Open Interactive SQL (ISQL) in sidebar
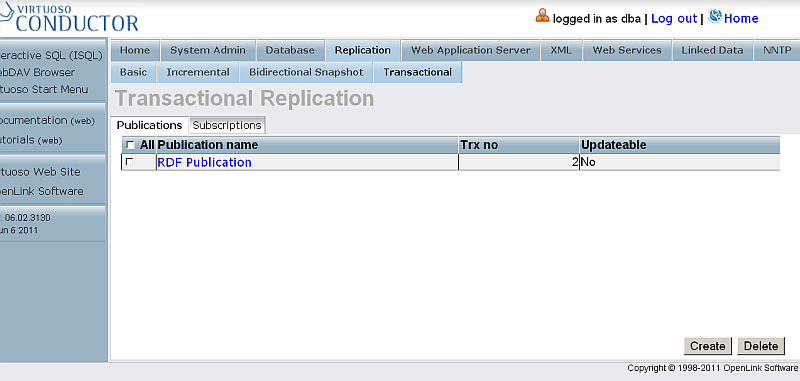The height and width of the screenshot is (381, 800). tap(51, 55)
